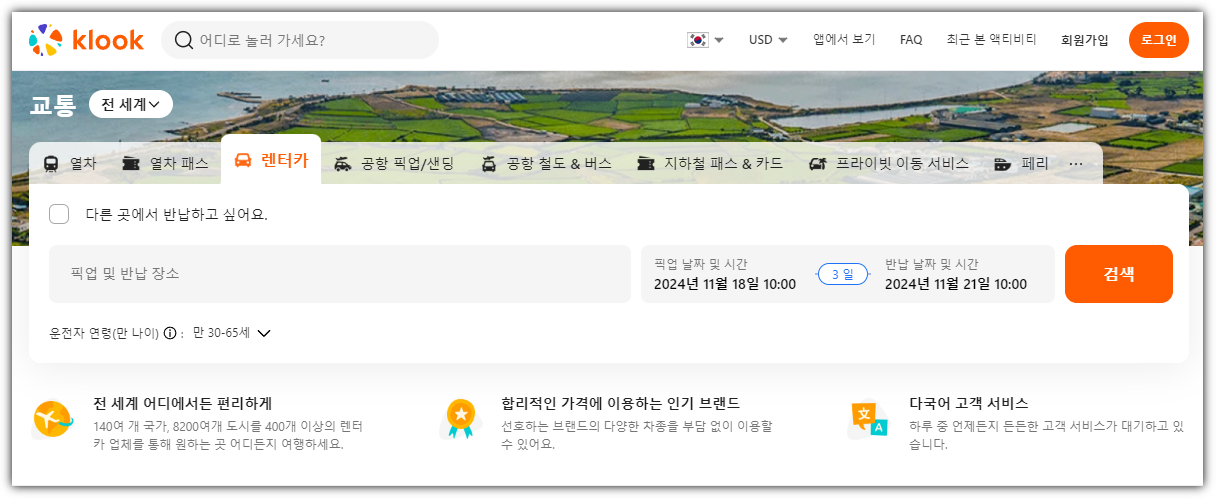Select the '열차 패스' pass icon
Screen dimensions: 1216x499
[130, 163]
